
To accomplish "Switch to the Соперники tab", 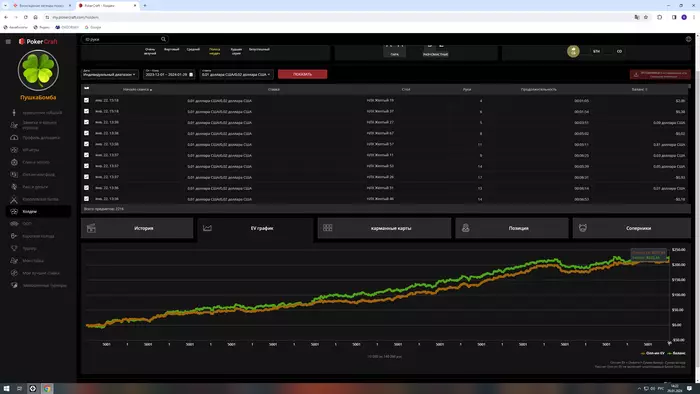I will [632, 228].
